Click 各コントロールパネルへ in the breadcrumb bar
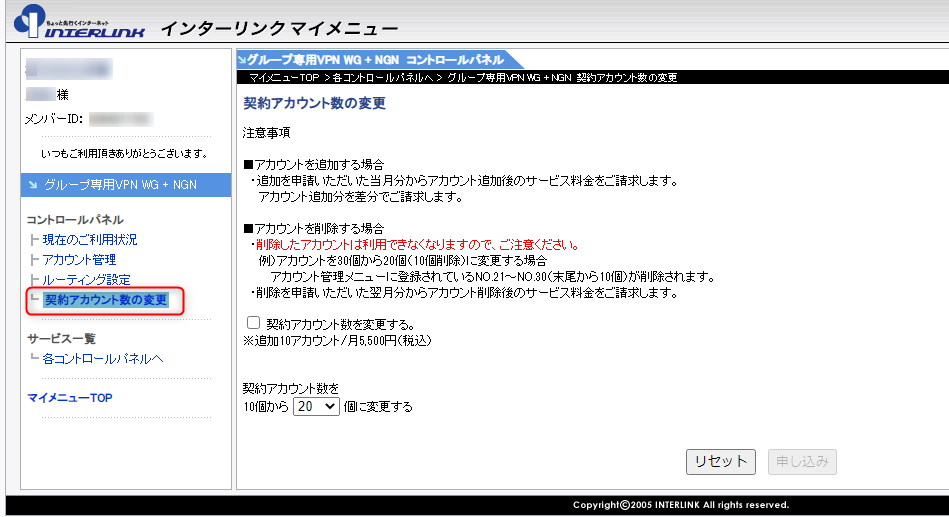This screenshot has height=517, width=949. 383,78
